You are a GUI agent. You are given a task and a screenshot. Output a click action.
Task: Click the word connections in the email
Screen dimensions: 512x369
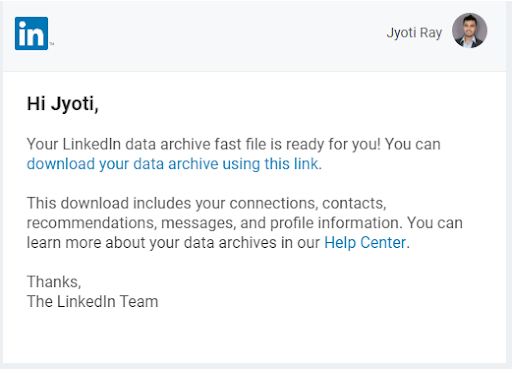[272, 203]
